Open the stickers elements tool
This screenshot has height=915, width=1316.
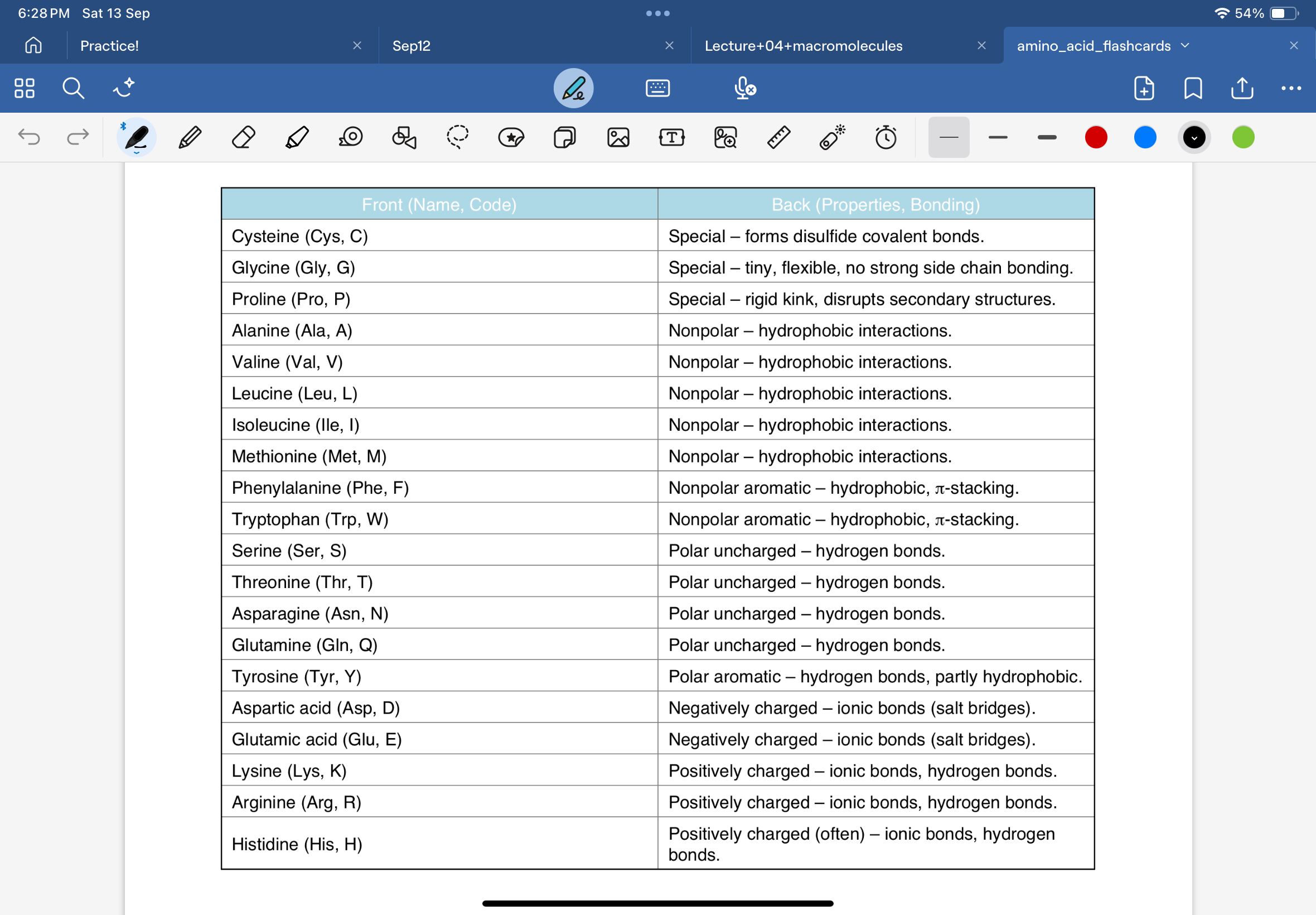point(511,137)
